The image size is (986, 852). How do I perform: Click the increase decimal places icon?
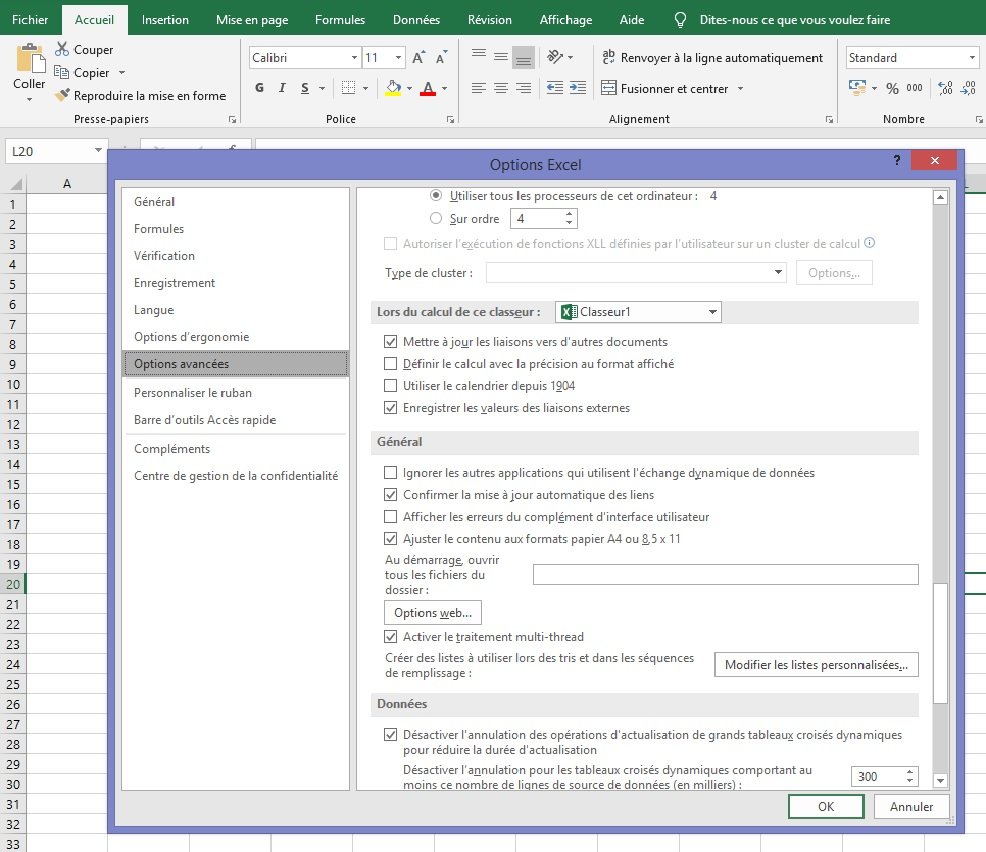[945, 88]
